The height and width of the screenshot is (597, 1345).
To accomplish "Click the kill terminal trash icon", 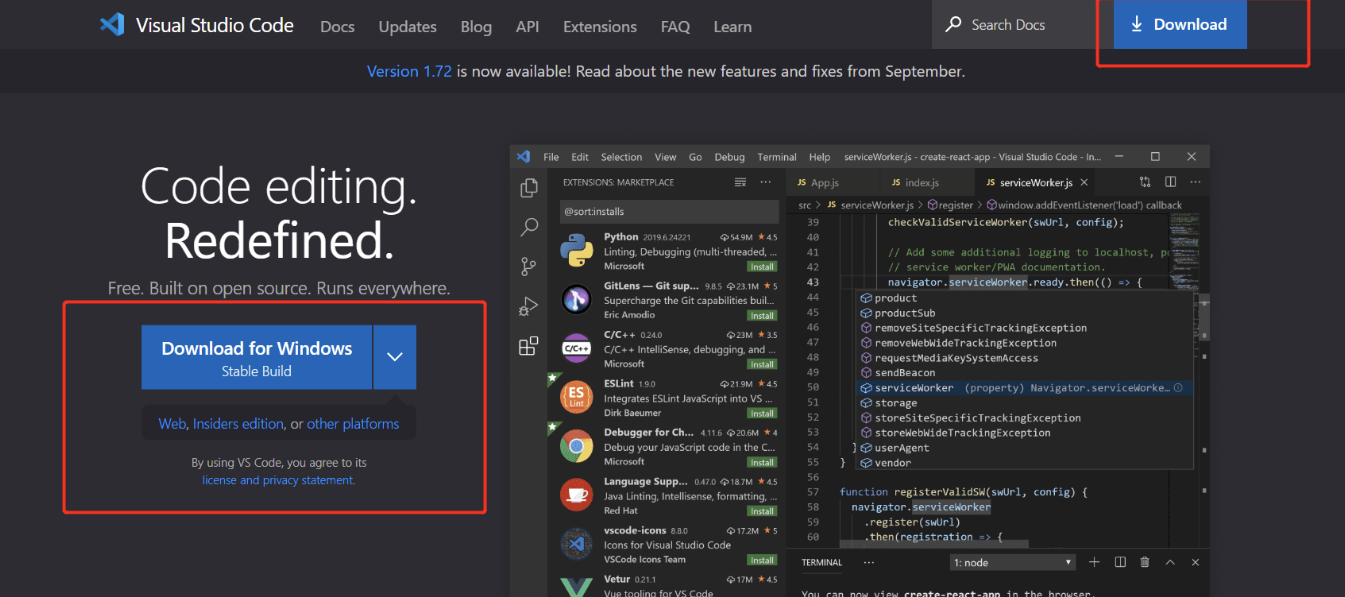I will pos(1145,562).
